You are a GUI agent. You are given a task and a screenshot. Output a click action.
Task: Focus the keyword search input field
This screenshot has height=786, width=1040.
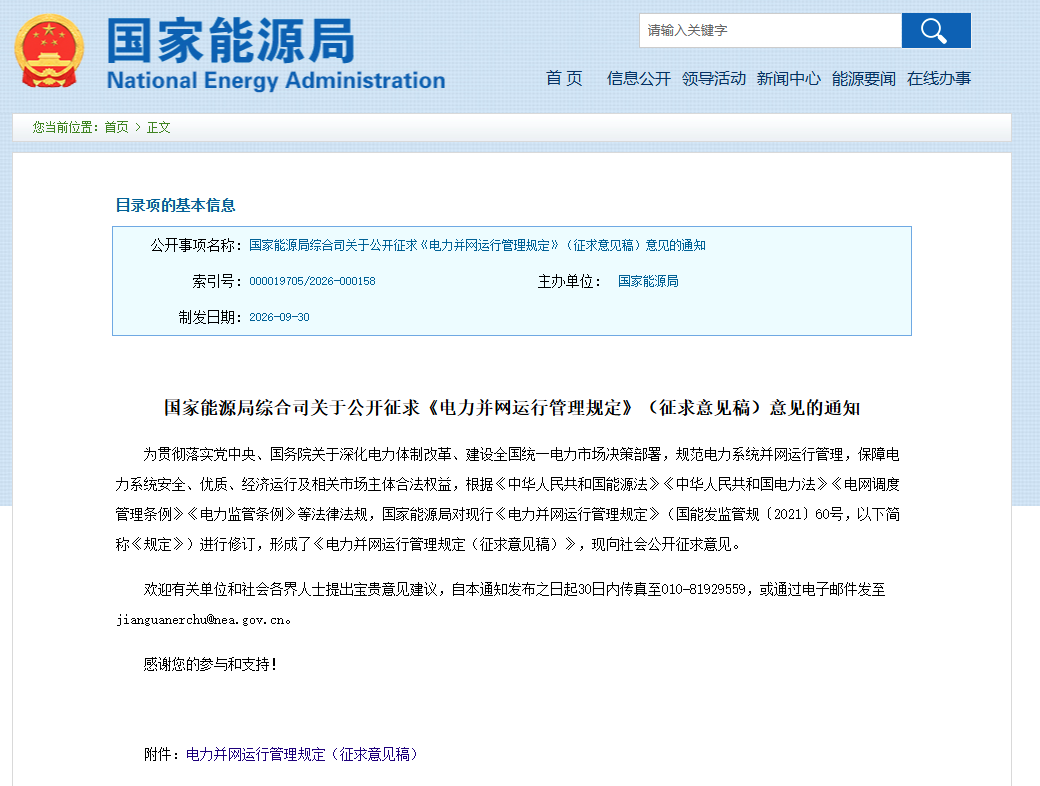click(770, 31)
